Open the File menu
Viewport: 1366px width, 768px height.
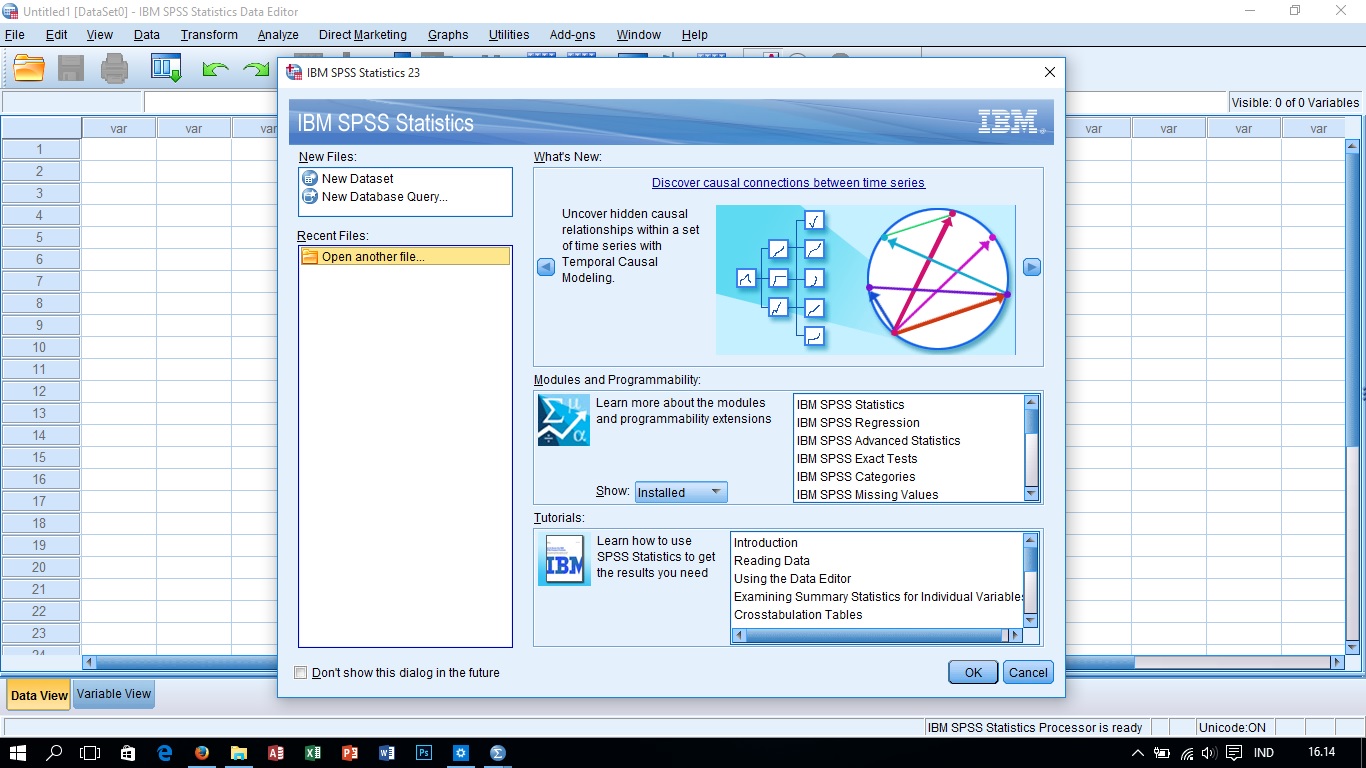15,34
